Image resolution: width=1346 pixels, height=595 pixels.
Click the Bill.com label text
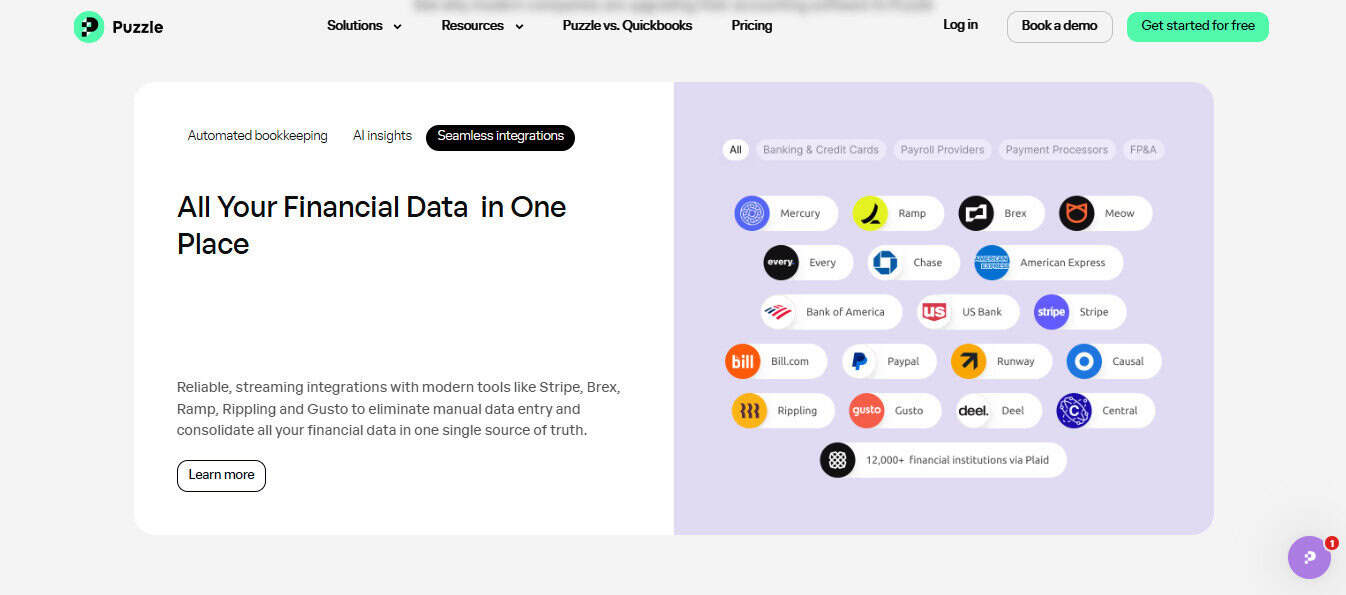point(790,361)
